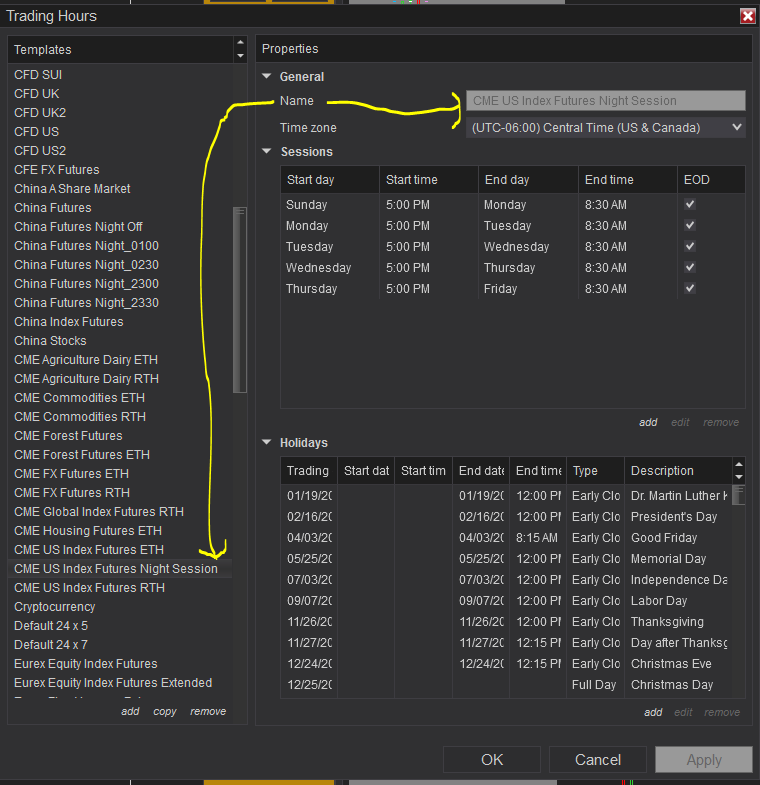Viewport: 760px width, 785px height.
Task: Toggle EOD checkbox for Thursday session
Action: 690,288
